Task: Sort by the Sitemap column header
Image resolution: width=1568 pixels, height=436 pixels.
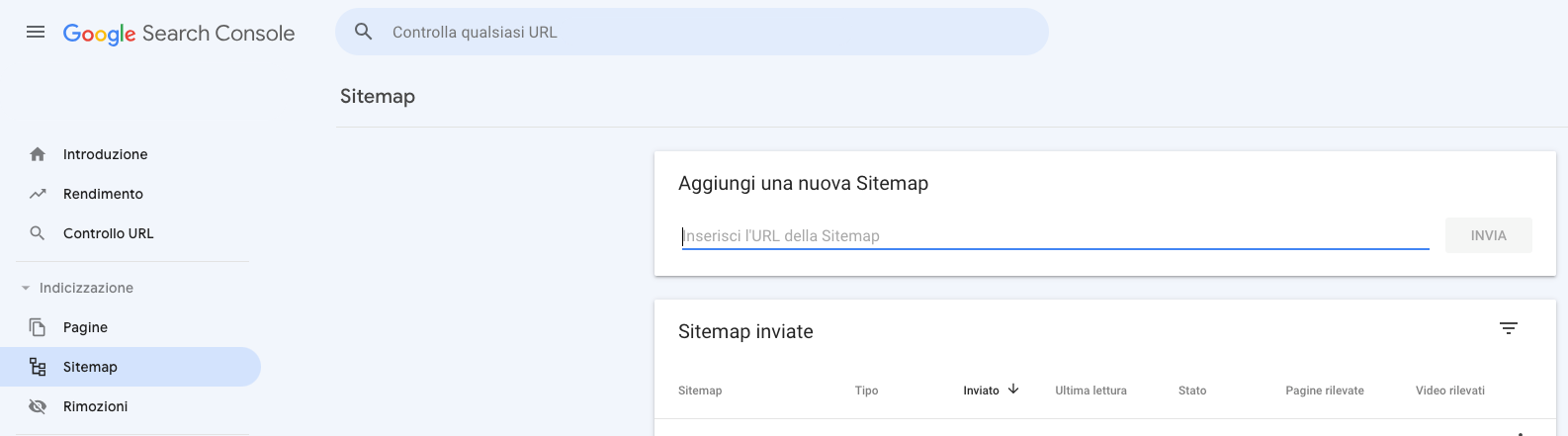Action: 700,391
